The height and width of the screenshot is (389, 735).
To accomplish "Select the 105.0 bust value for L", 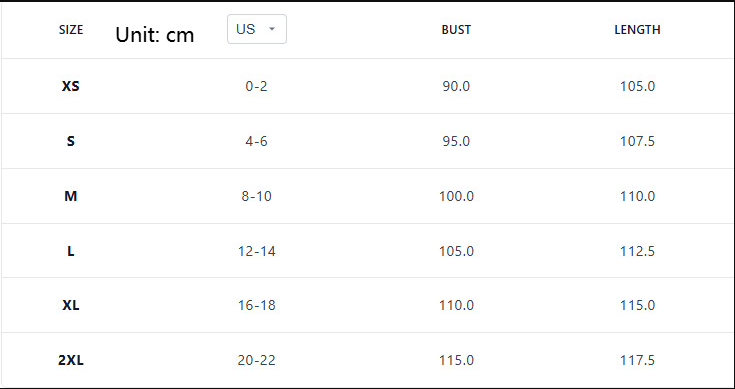I will pos(456,251).
